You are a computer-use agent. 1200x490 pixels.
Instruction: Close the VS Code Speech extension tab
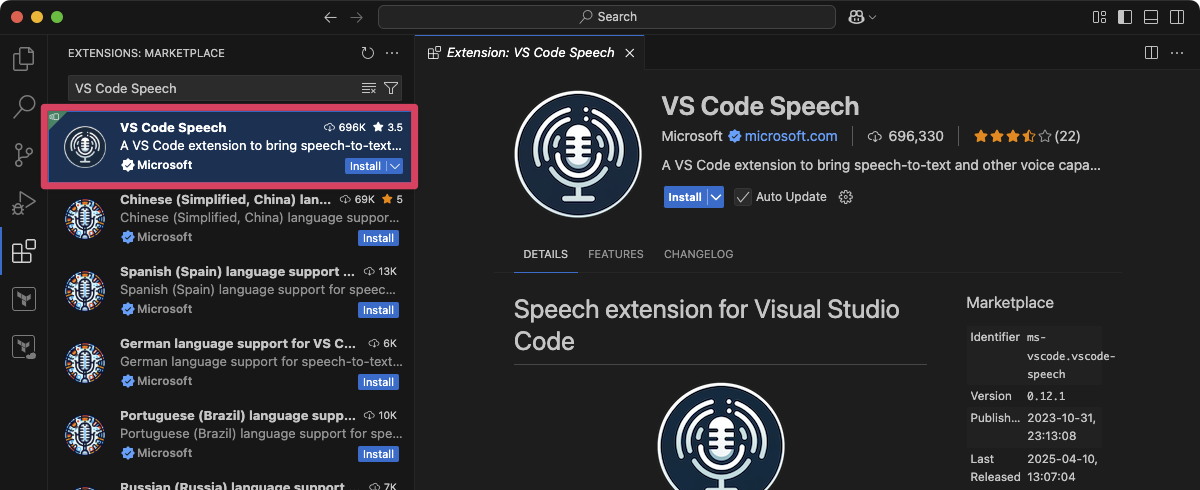(629, 53)
